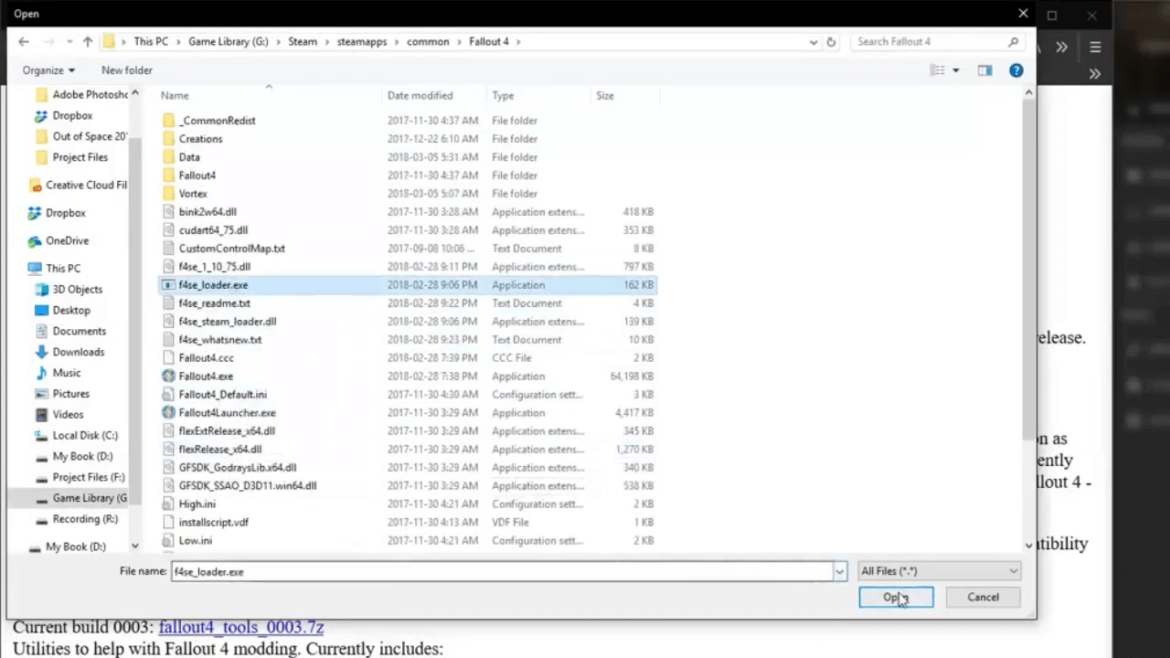The height and width of the screenshot is (658, 1170).
Task: Navigate to Steam in the address bar
Action: pos(302,41)
